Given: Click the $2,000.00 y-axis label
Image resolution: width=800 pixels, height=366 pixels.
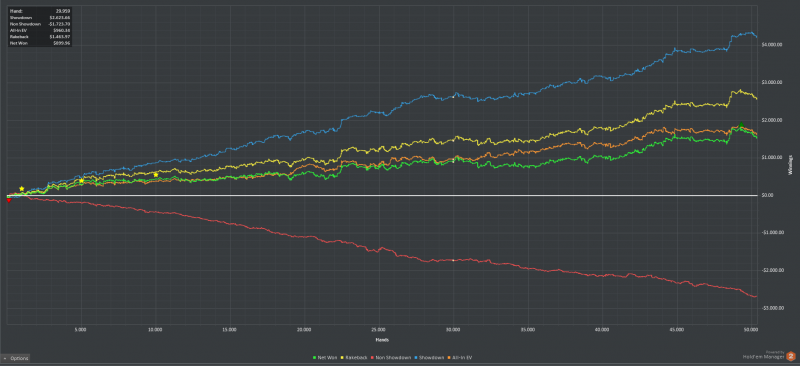Looking at the screenshot, I should pyautogui.click(x=771, y=120).
